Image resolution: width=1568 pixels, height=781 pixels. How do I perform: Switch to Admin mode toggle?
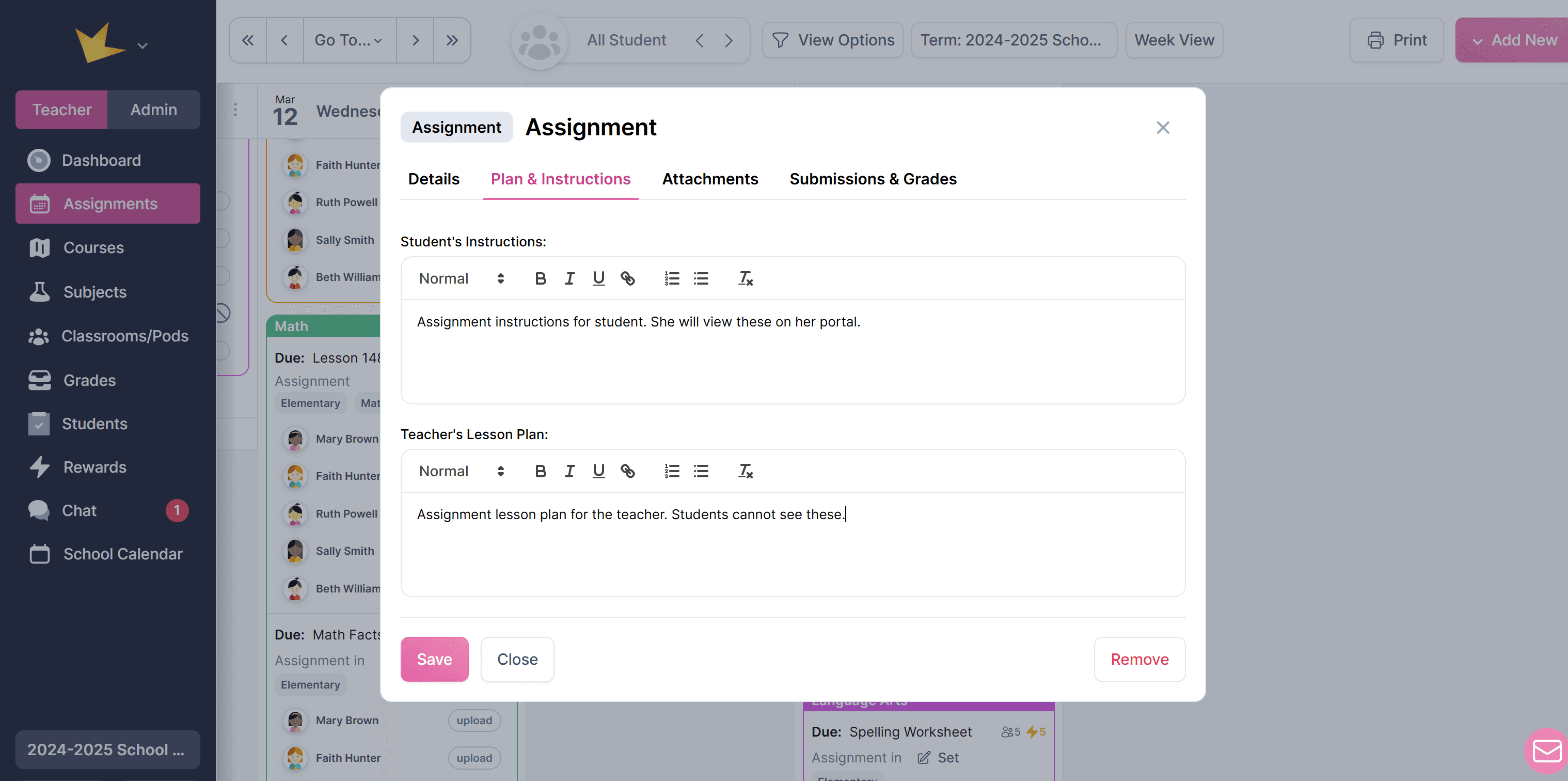point(153,110)
